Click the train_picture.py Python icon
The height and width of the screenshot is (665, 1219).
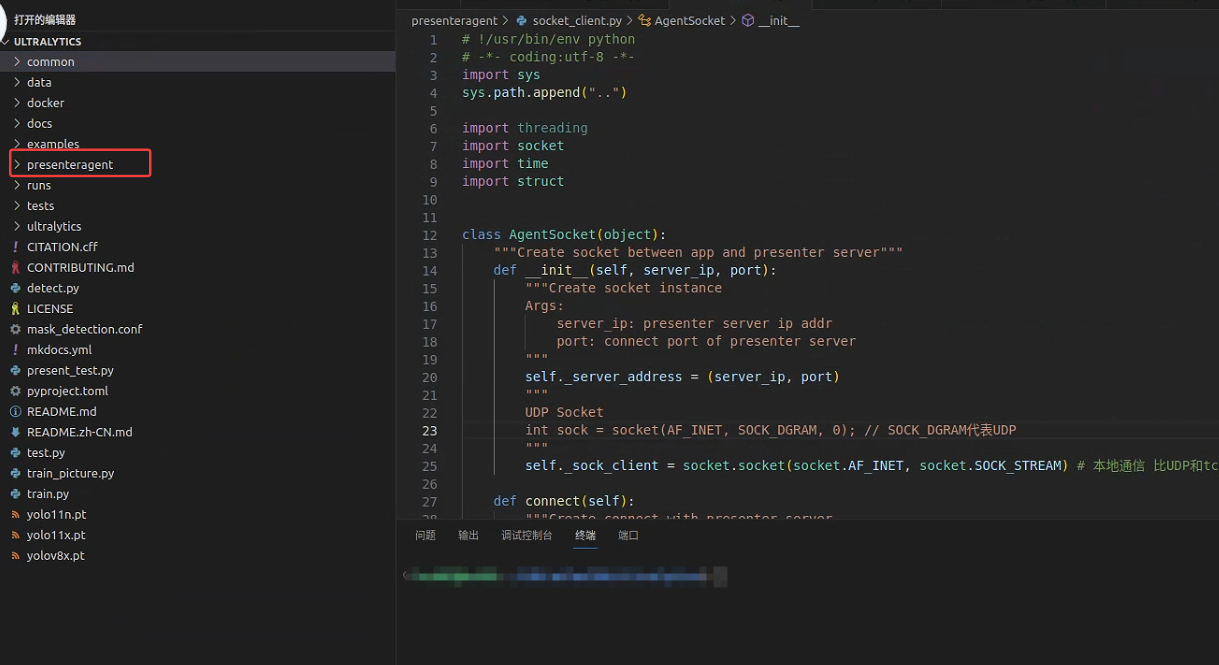(x=15, y=473)
